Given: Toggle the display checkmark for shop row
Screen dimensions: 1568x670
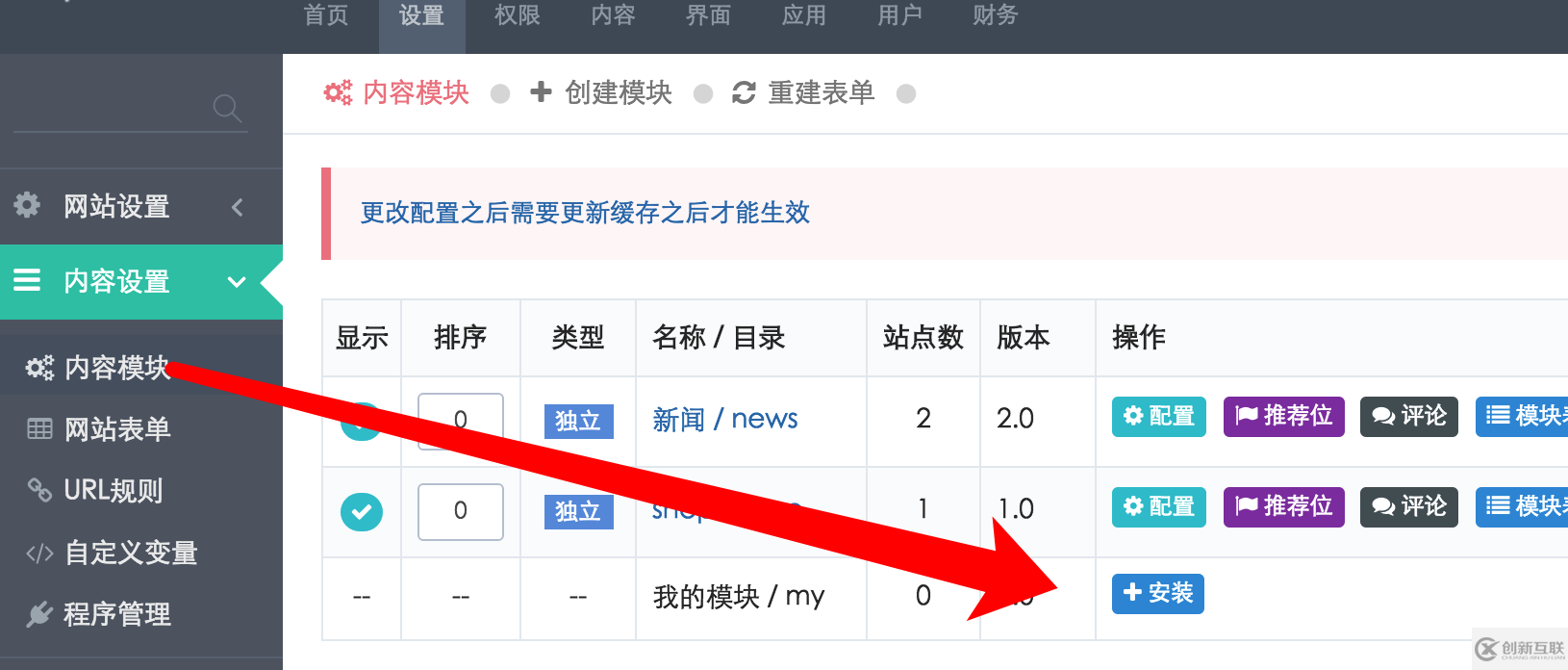Looking at the screenshot, I should click(x=362, y=511).
